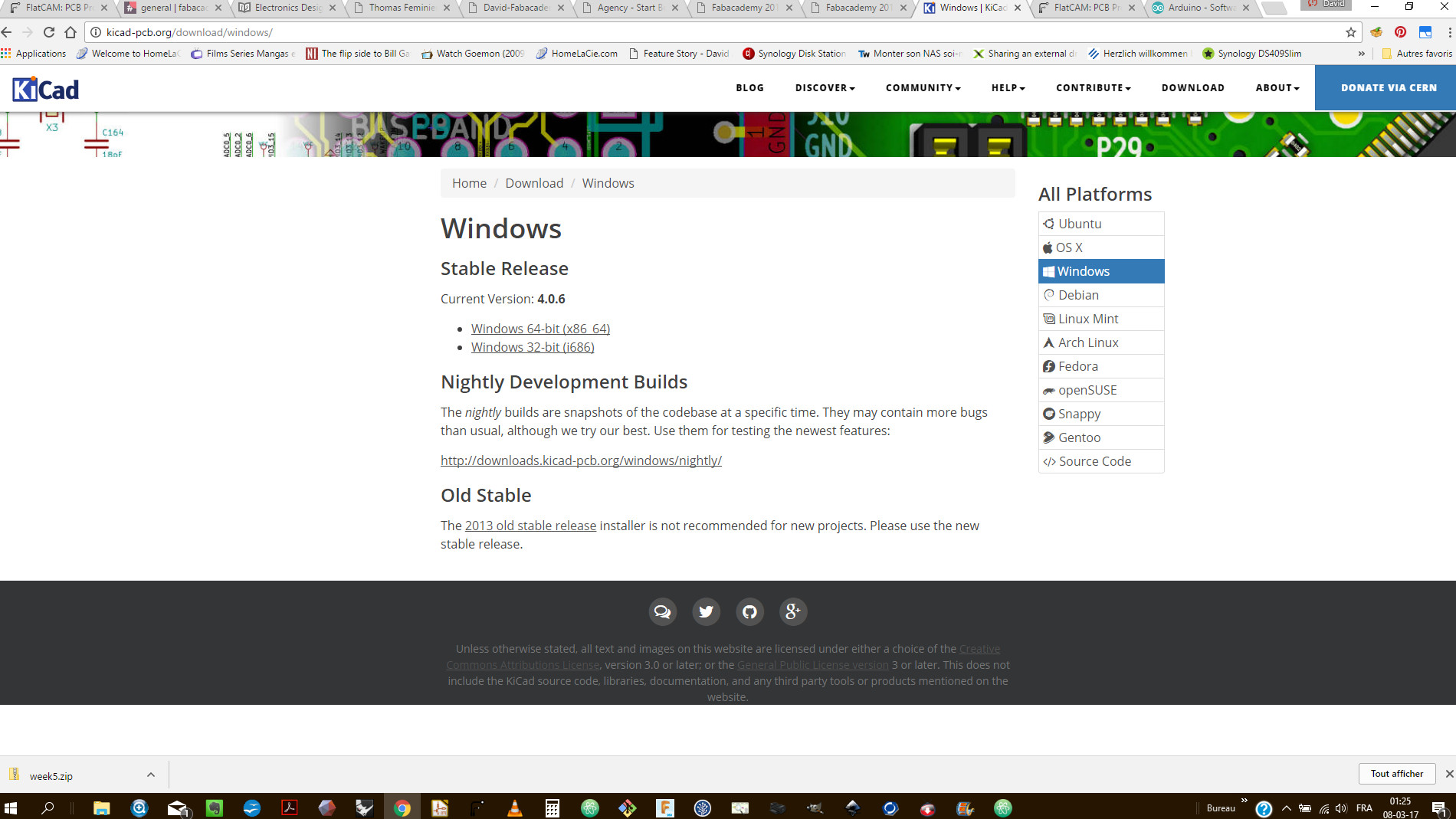Screen dimensions: 1456x819
Task: Click the taskbar search icon
Action: click(x=48, y=808)
